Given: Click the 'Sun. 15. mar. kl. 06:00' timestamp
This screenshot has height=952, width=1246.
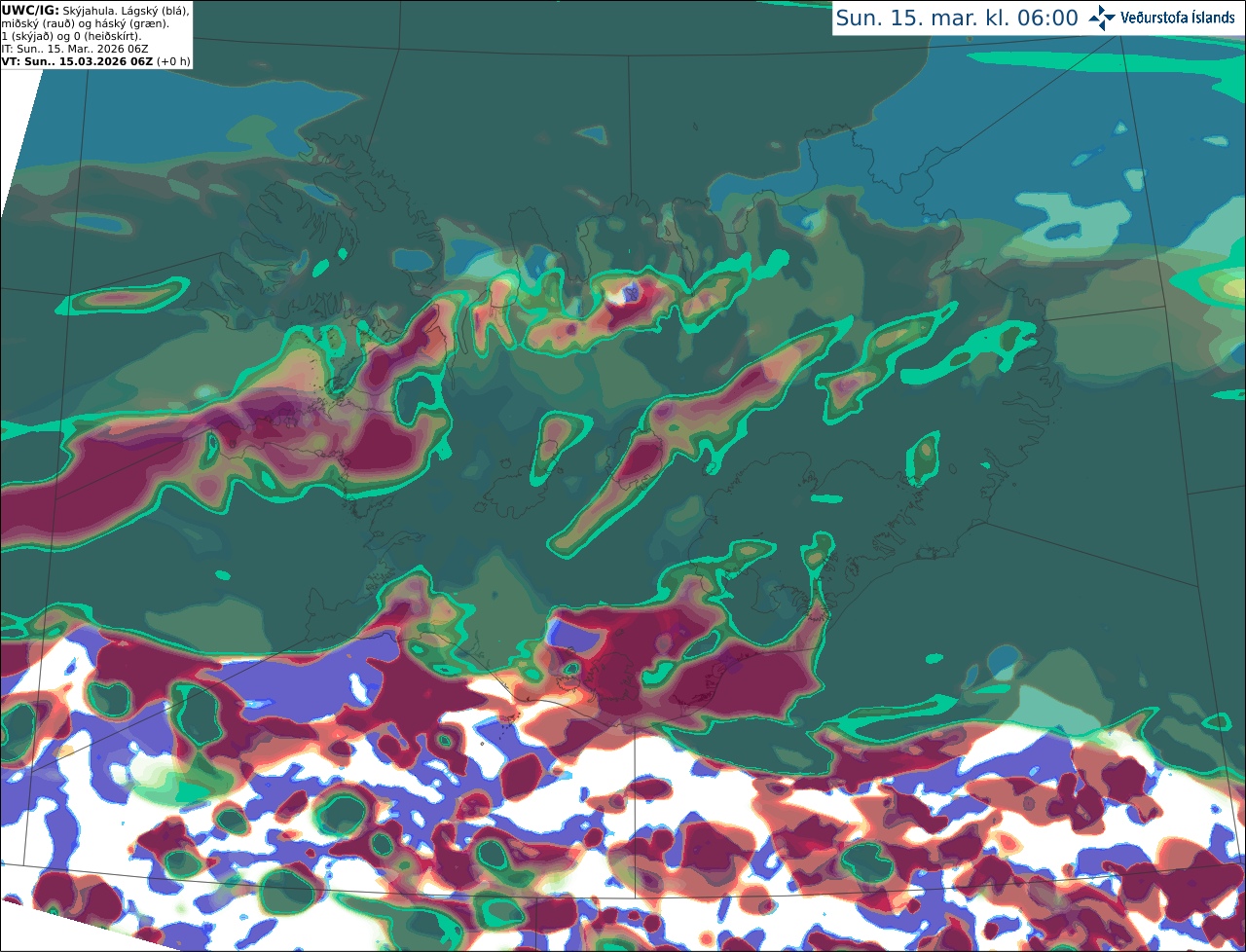Looking at the screenshot, I should (x=957, y=18).
